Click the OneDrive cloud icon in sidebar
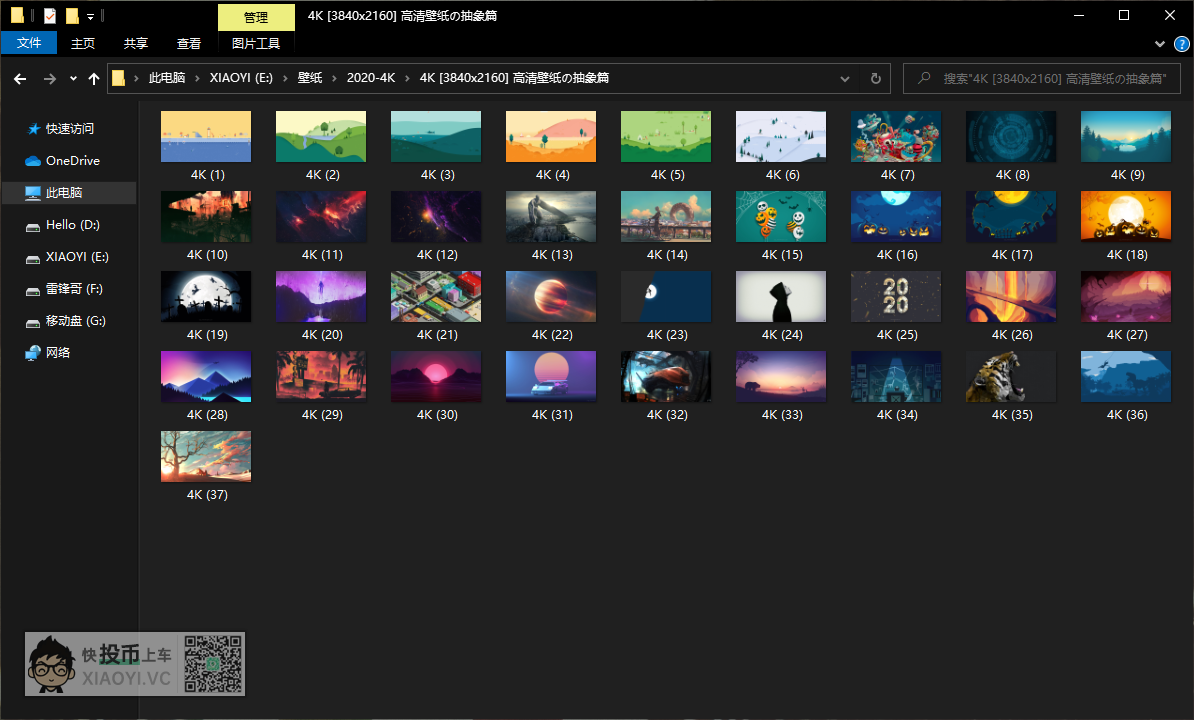The height and width of the screenshot is (720, 1194). 33,161
